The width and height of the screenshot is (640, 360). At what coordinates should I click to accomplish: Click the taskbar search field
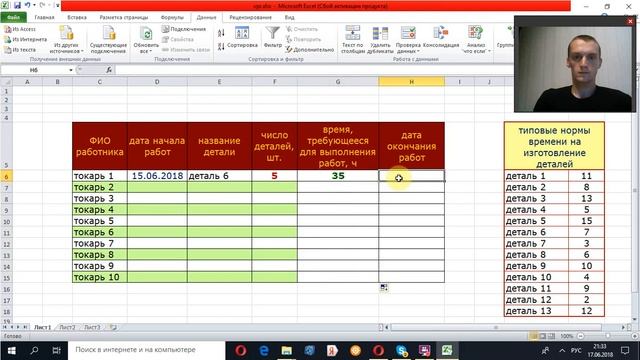pos(147,350)
